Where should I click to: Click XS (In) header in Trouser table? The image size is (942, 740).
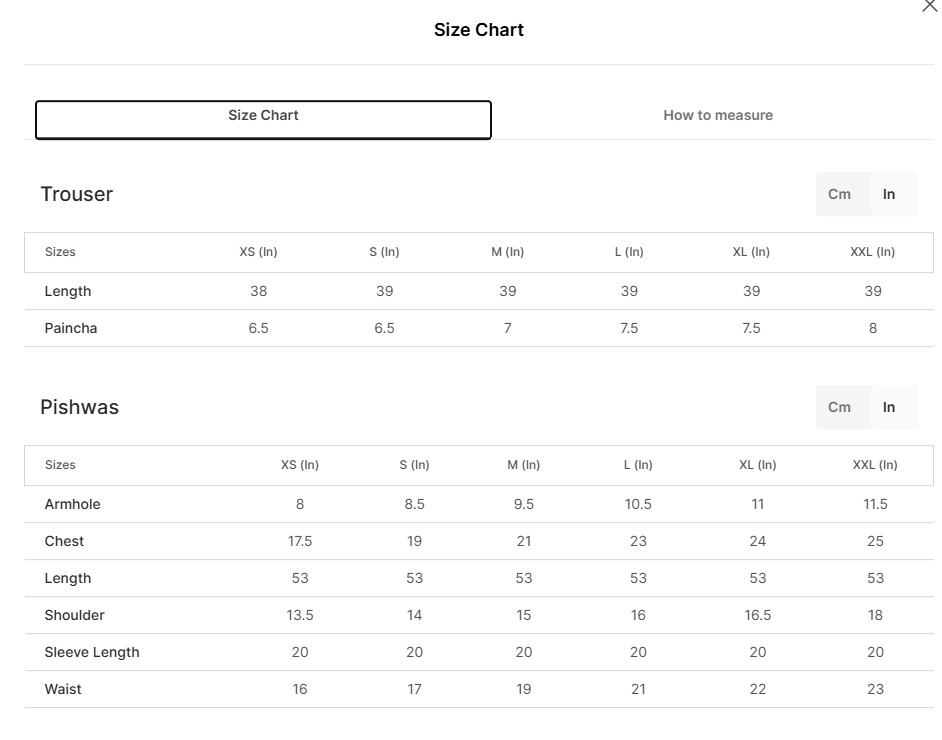pyautogui.click(x=258, y=252)
